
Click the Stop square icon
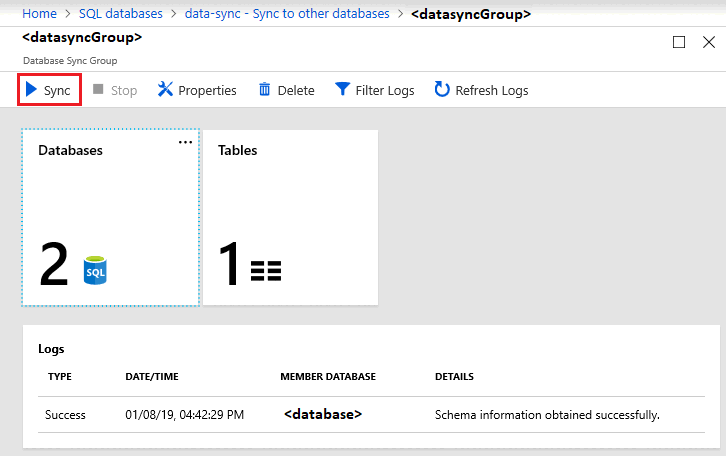[x=98, y=90]
